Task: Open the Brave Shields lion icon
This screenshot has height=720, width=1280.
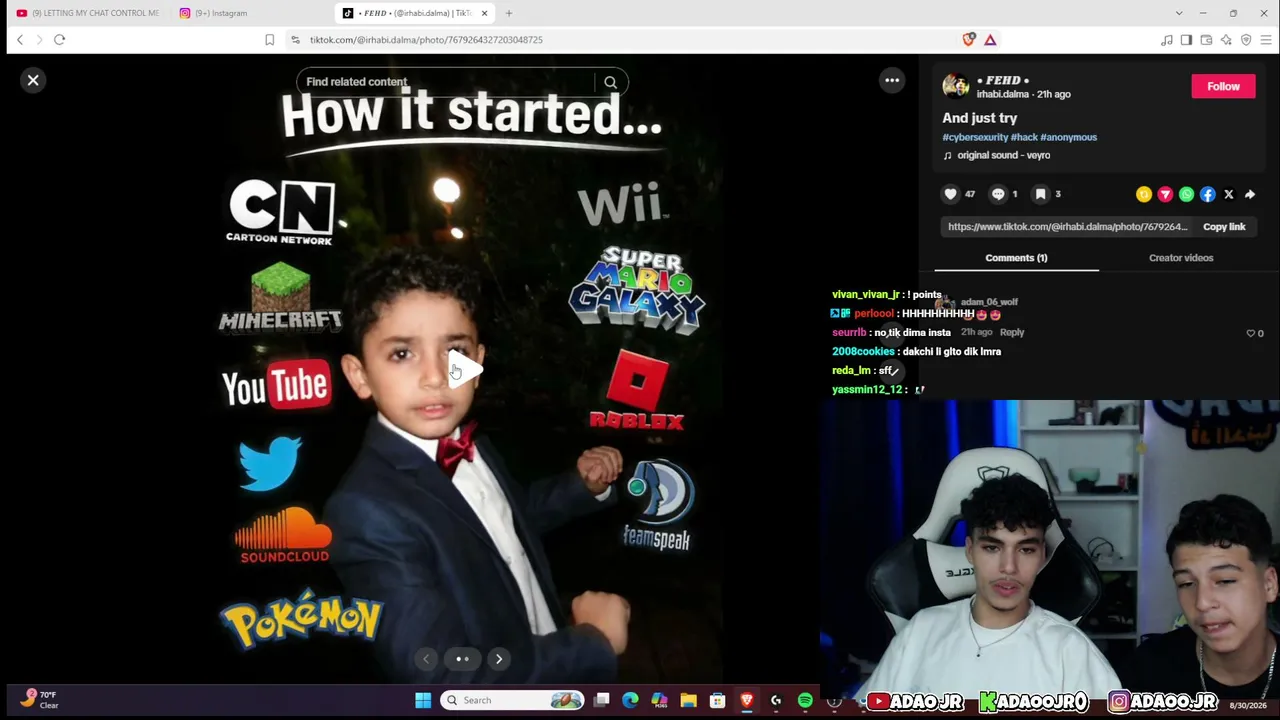Action: click(969, 39)
